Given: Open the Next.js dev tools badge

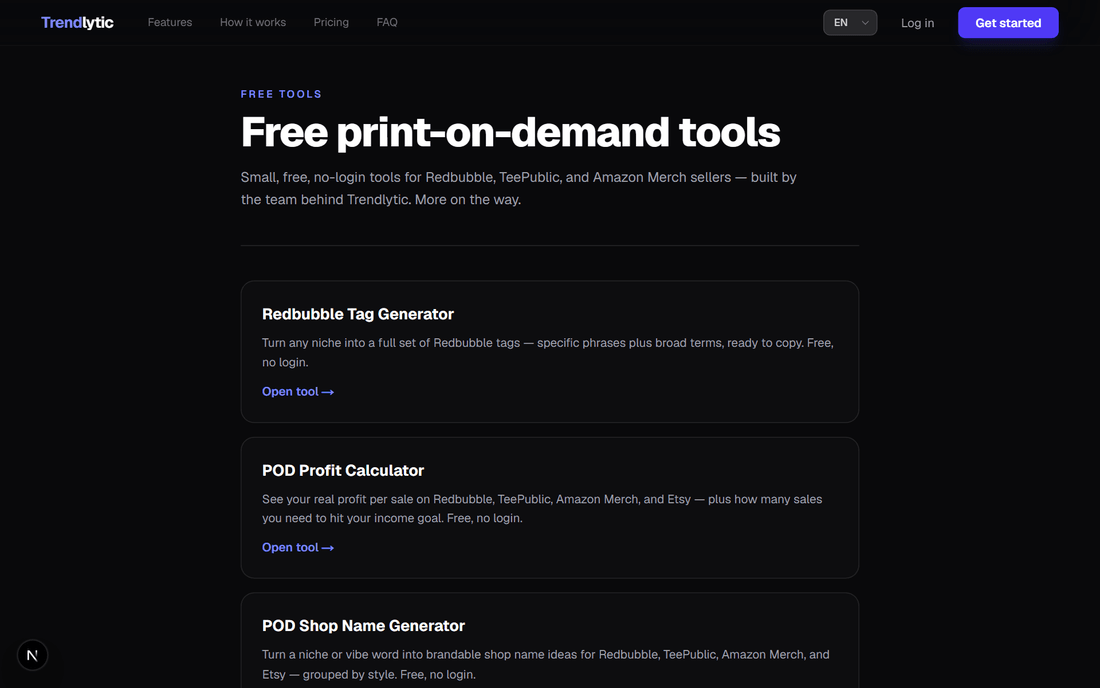Looking at the screenshot, I should coord(32,655).
